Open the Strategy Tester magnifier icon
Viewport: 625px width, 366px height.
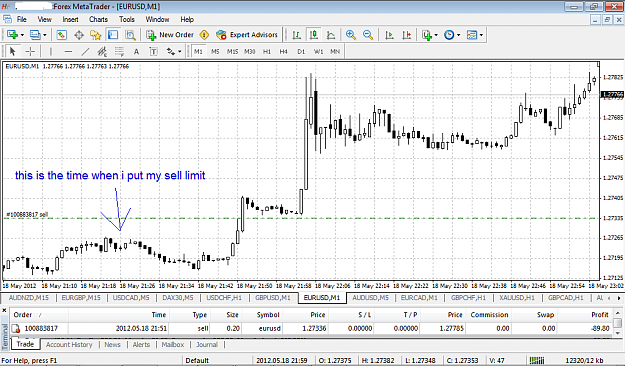(130, 35)
